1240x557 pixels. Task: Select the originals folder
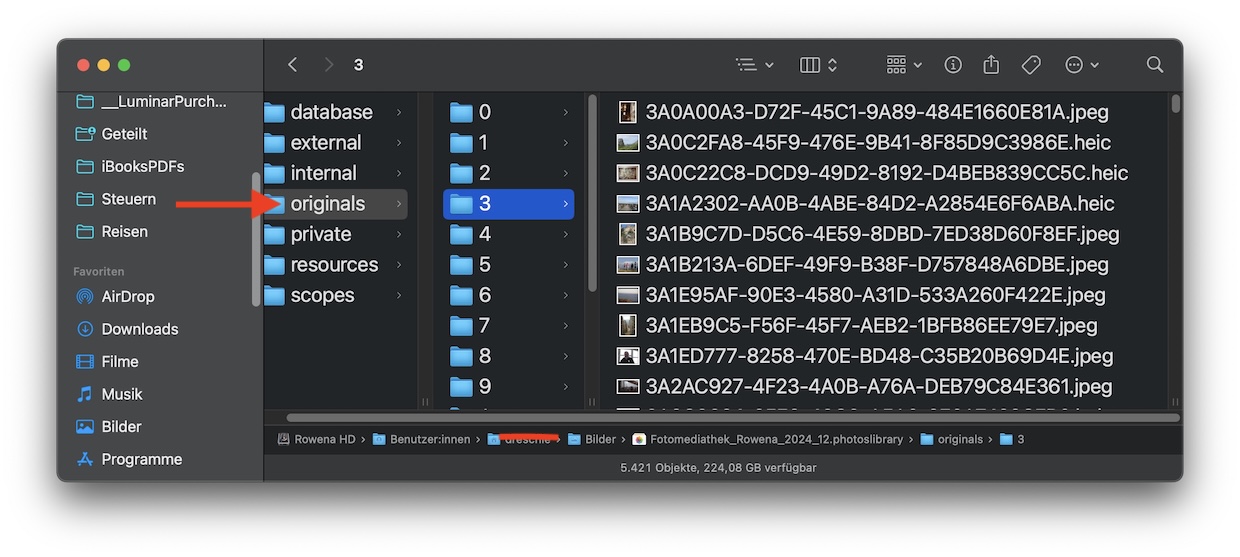327,204
